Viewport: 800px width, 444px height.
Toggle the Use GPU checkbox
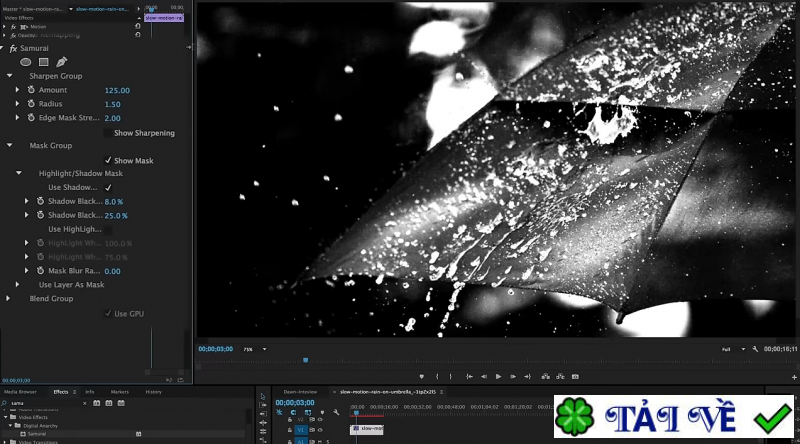pos(108,314)
